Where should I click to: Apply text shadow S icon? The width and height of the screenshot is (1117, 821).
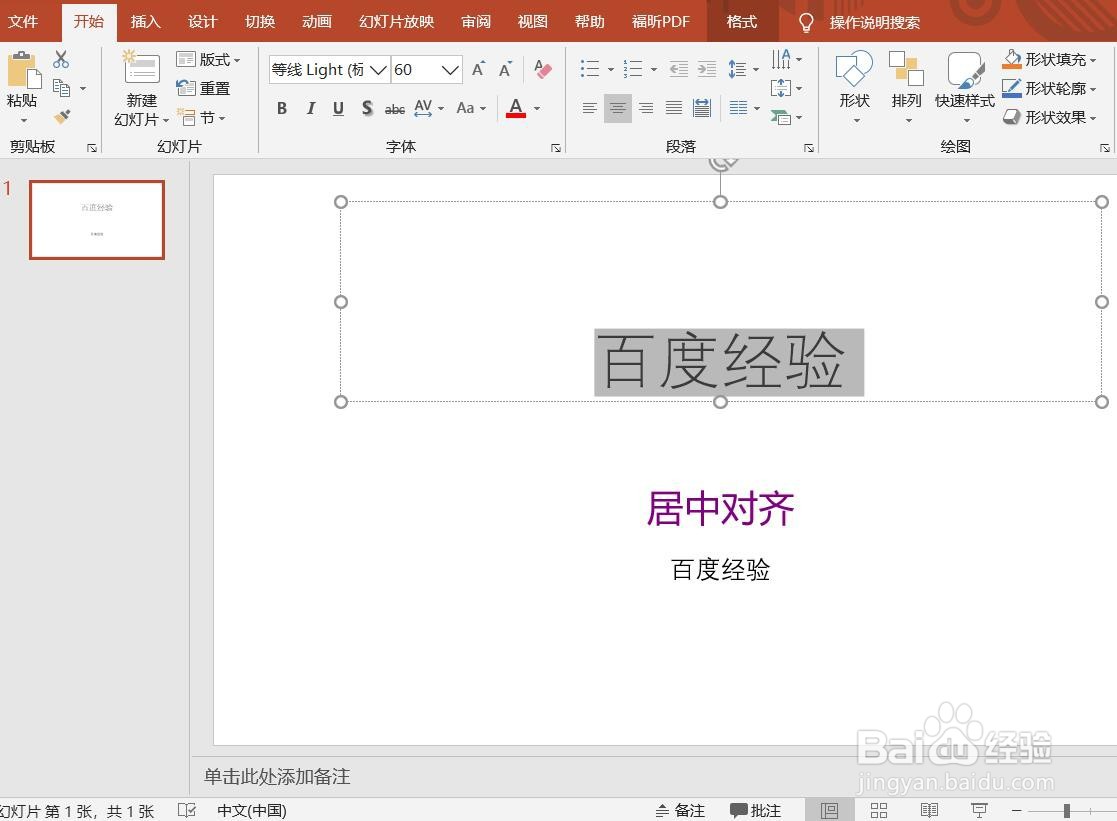pyautogui.click(x=367, y=108)
